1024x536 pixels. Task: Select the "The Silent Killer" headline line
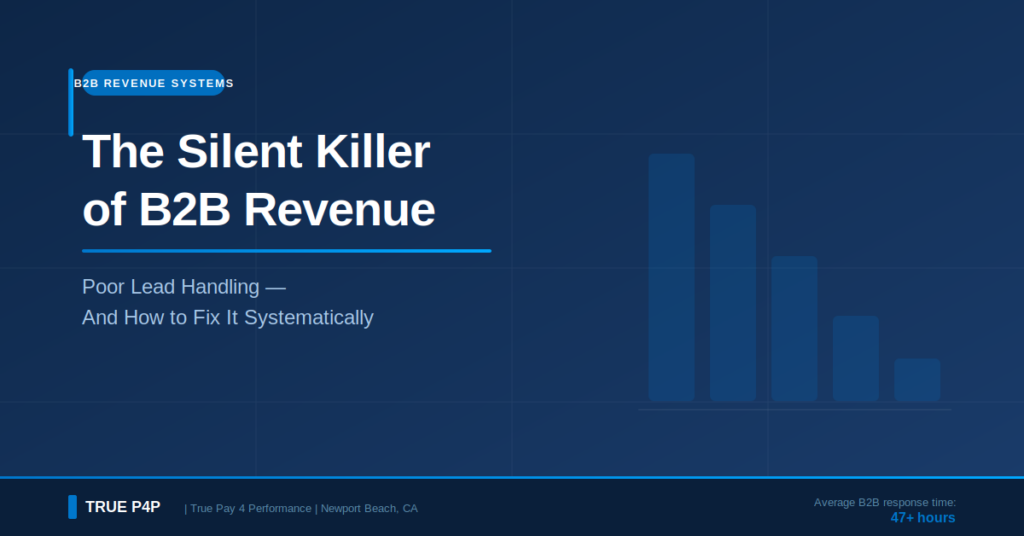pos(256,152)
